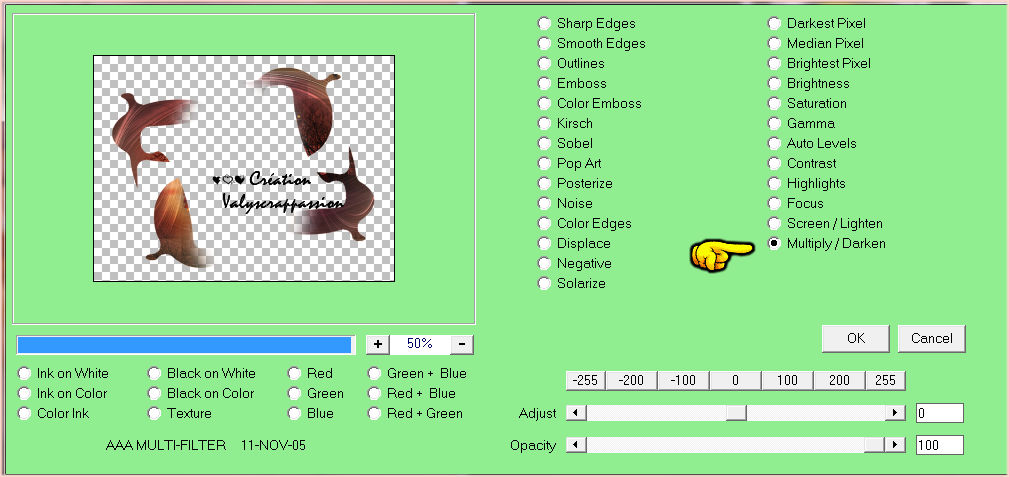Click the Adjust slider right arrow
Screen dimensions: 1009x477
point(895,413)
